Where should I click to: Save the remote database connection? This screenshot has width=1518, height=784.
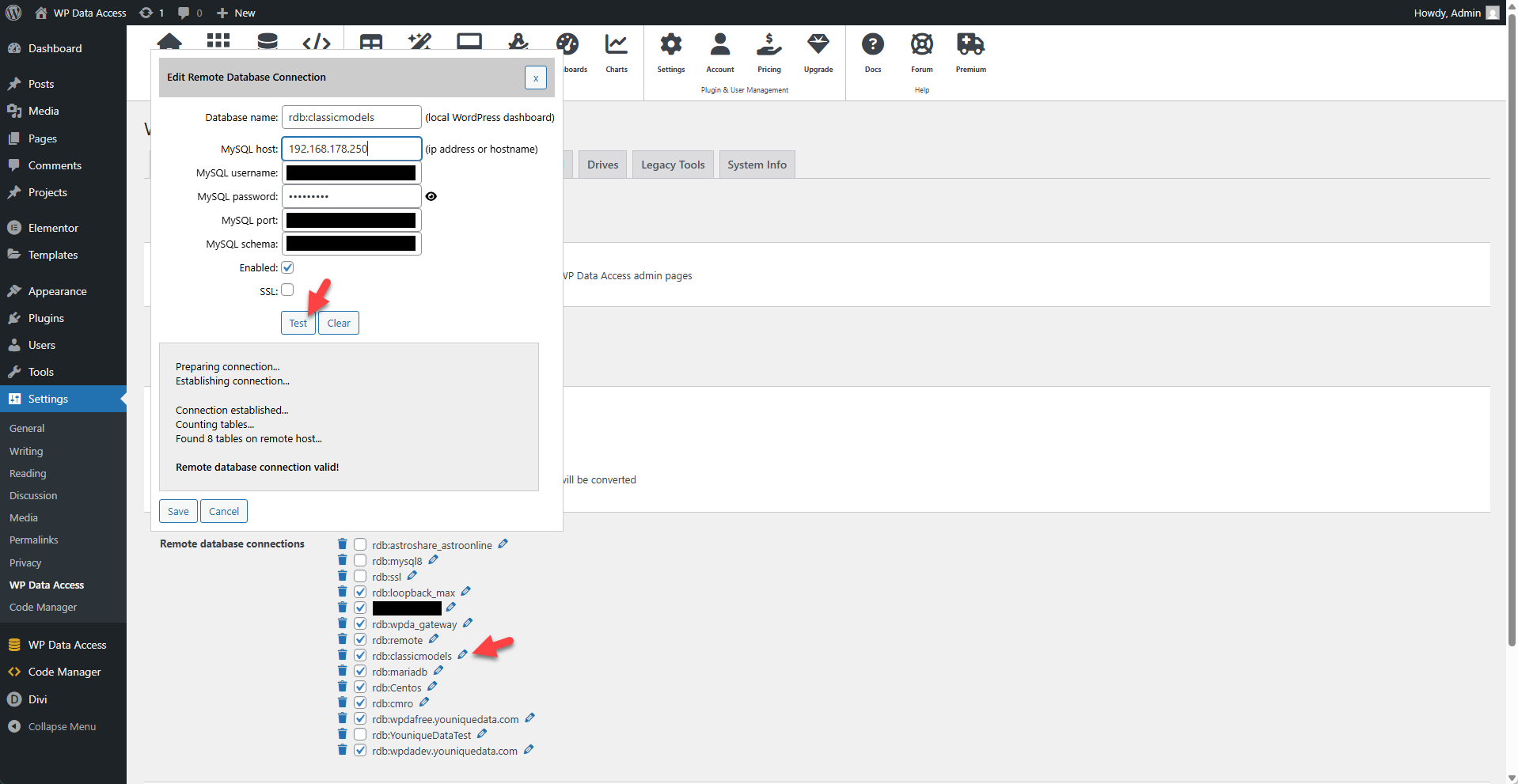click(x=177, y=511)
